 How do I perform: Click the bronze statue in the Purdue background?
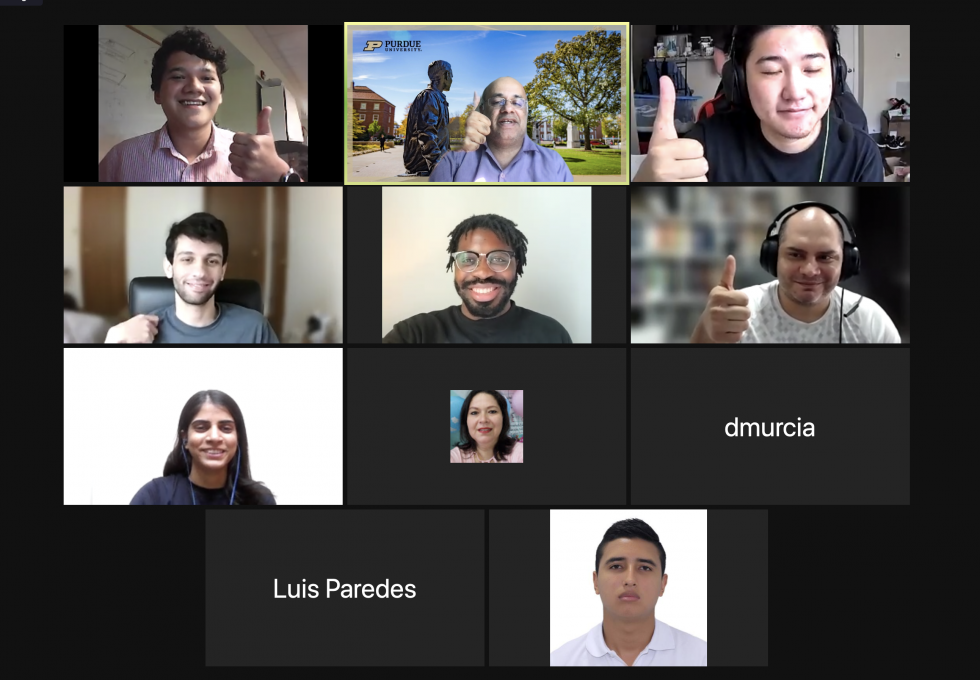click(x=427, y=118)
